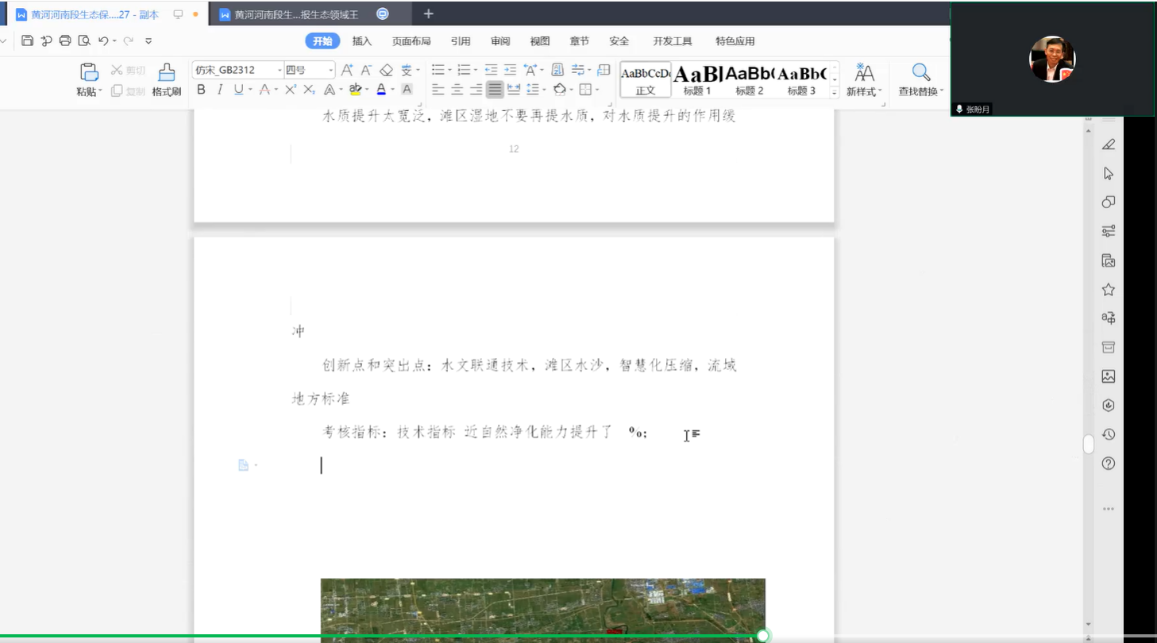The height and width of the screenshot is (643, 1157).
Task: Toggle justified text alignment
Action: [495, 90]
